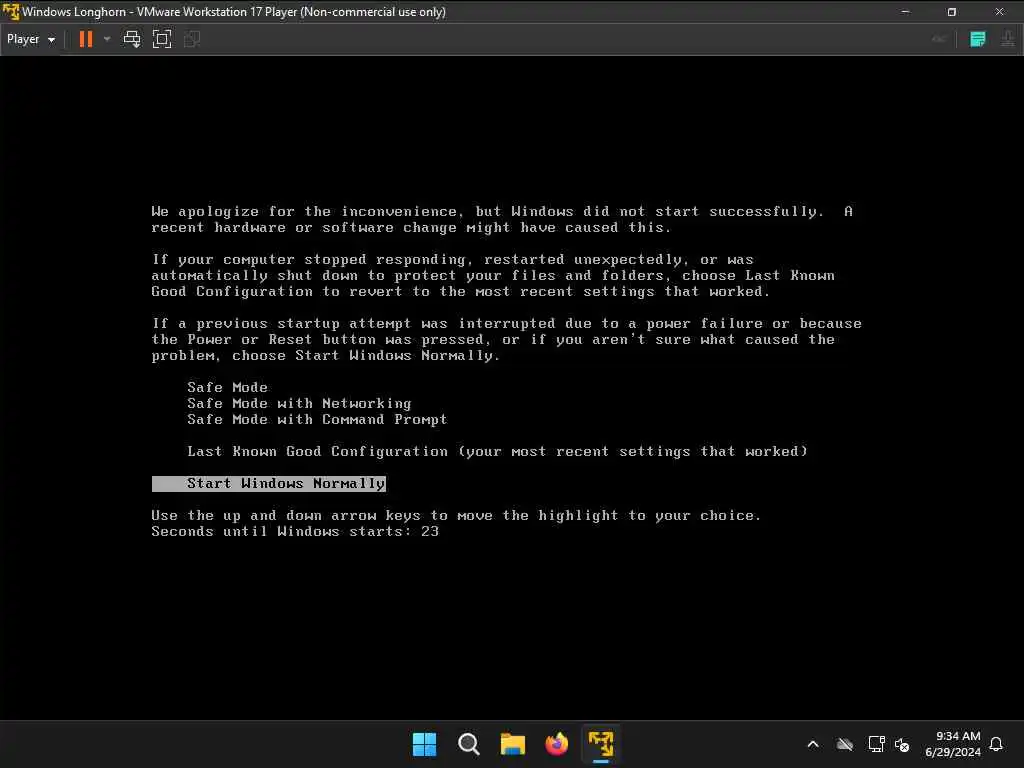Screen dimensions: 1024x768
Task: Send Ctrl+Alt+Del to the VM
Action: coord(132,39)
